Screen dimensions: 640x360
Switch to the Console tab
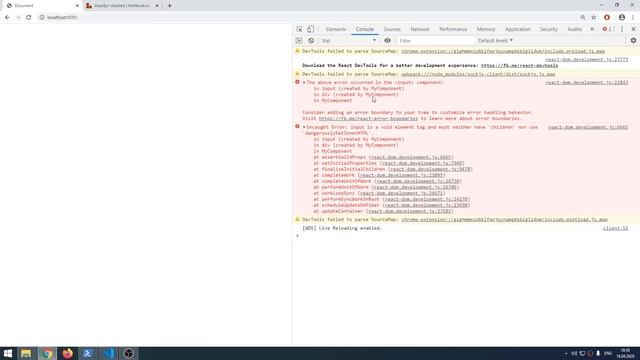tap(364, 29)
